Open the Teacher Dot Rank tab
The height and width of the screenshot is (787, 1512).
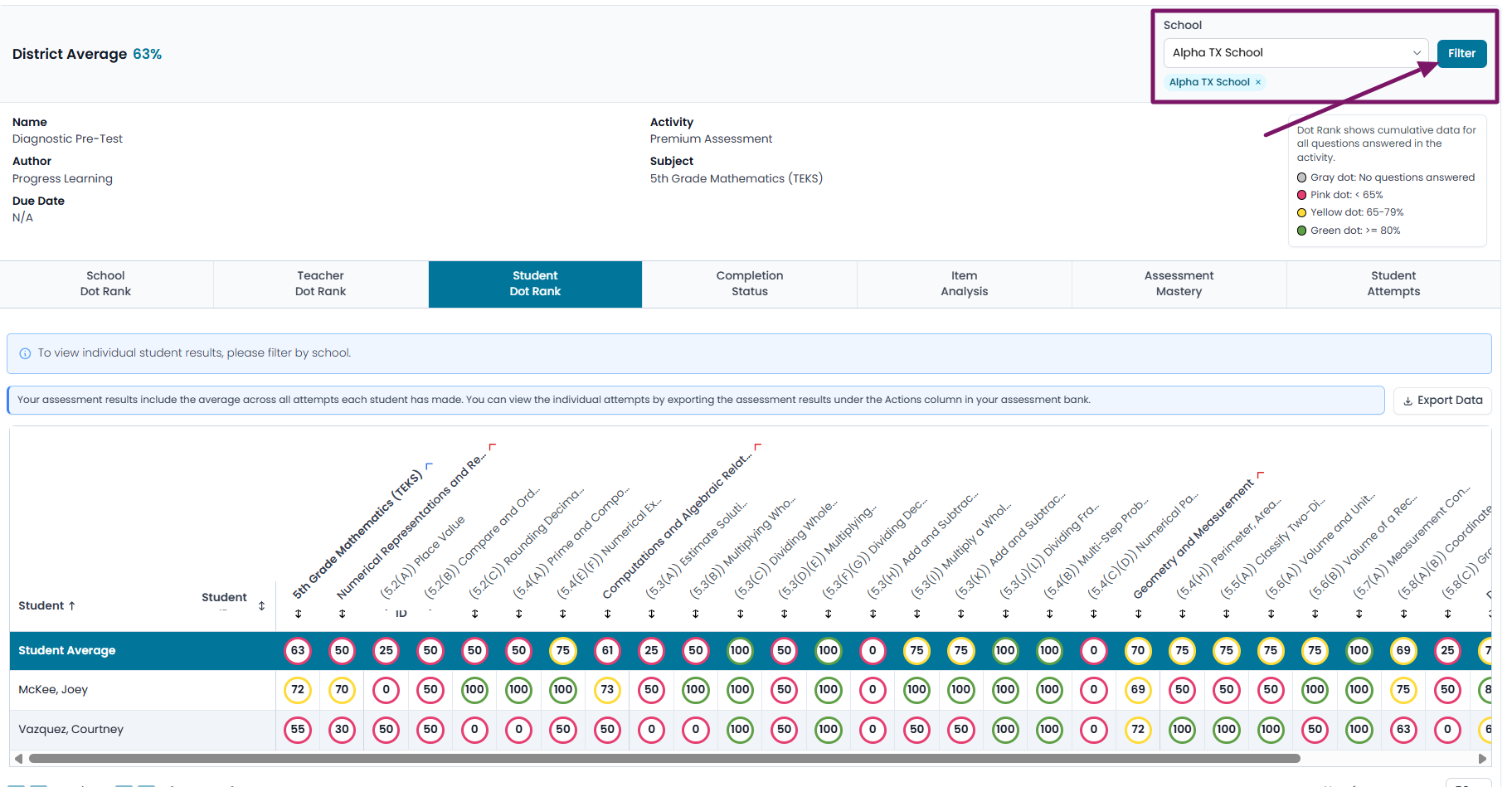pyautogui.click(x=321, y=284)
